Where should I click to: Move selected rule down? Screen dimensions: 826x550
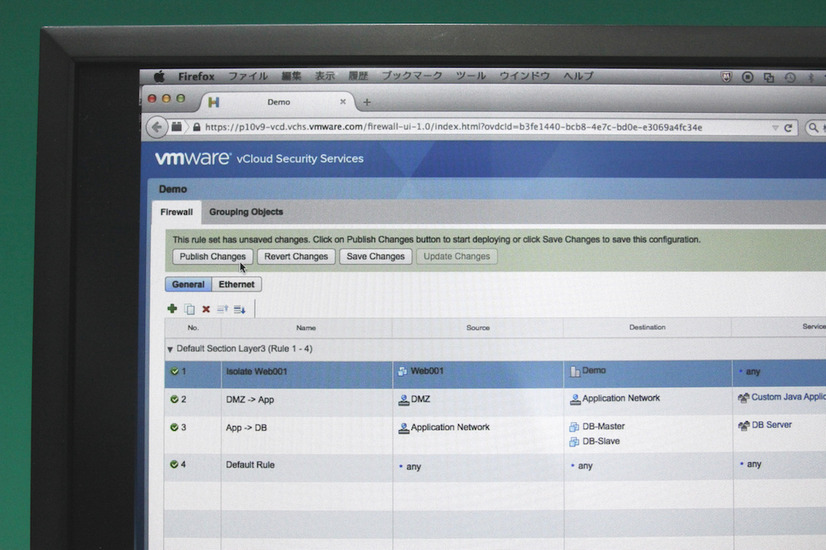[x=240, y=310]
